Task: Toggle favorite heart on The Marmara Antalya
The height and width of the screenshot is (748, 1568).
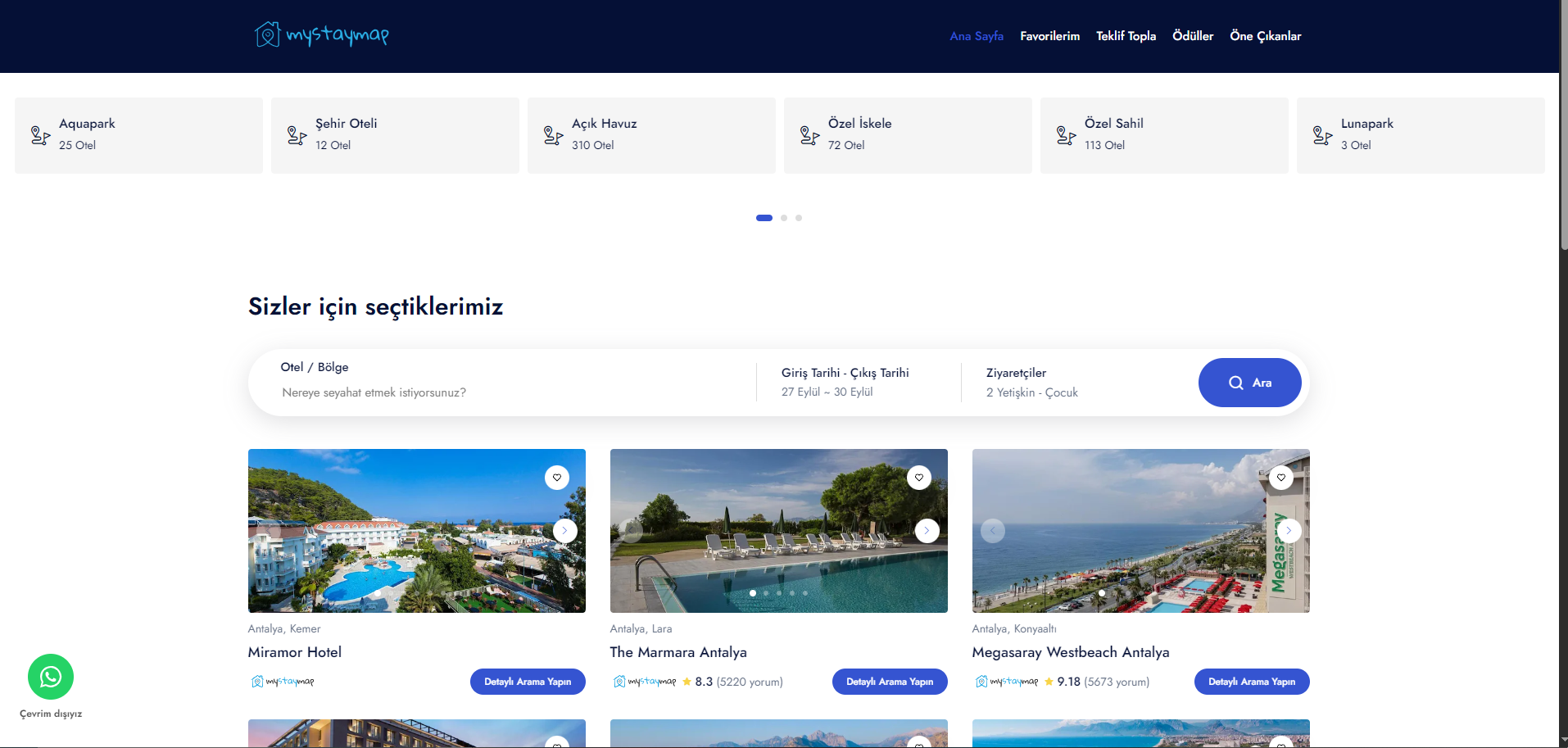Action: (x=919, y=478)
